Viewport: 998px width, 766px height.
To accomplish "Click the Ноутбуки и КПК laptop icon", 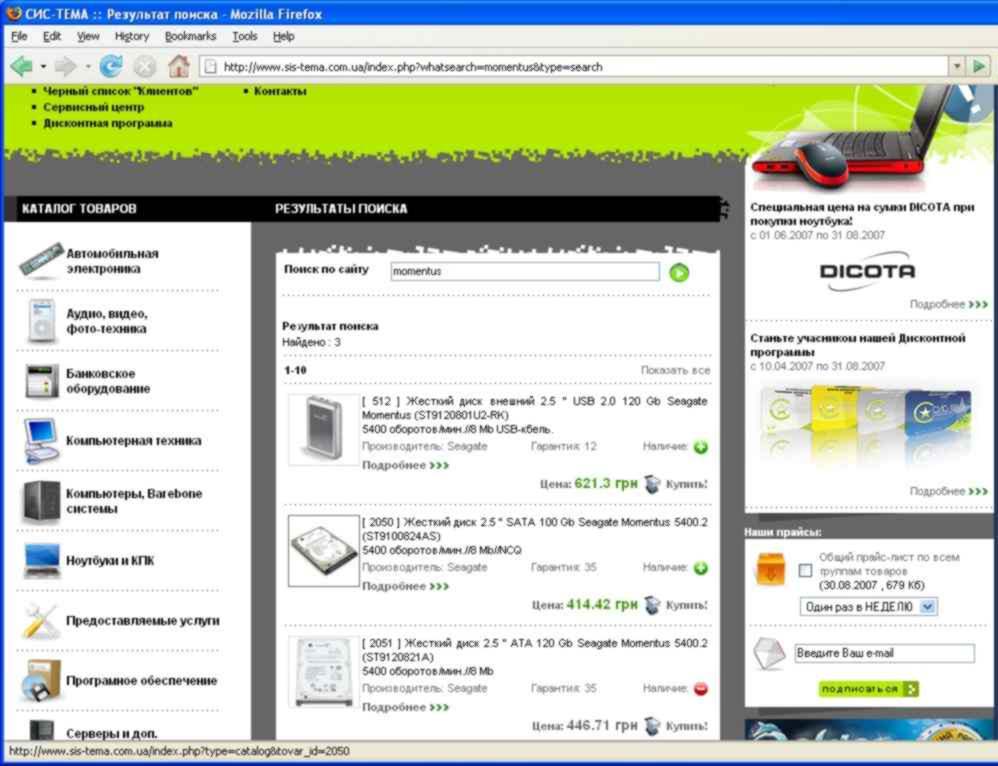I will tap(42, 561).
